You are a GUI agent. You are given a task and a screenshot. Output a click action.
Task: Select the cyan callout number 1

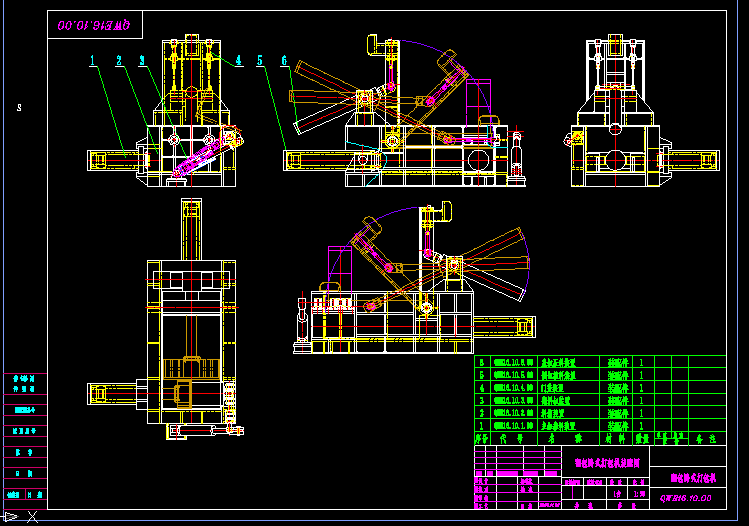(x=93, y=61)
